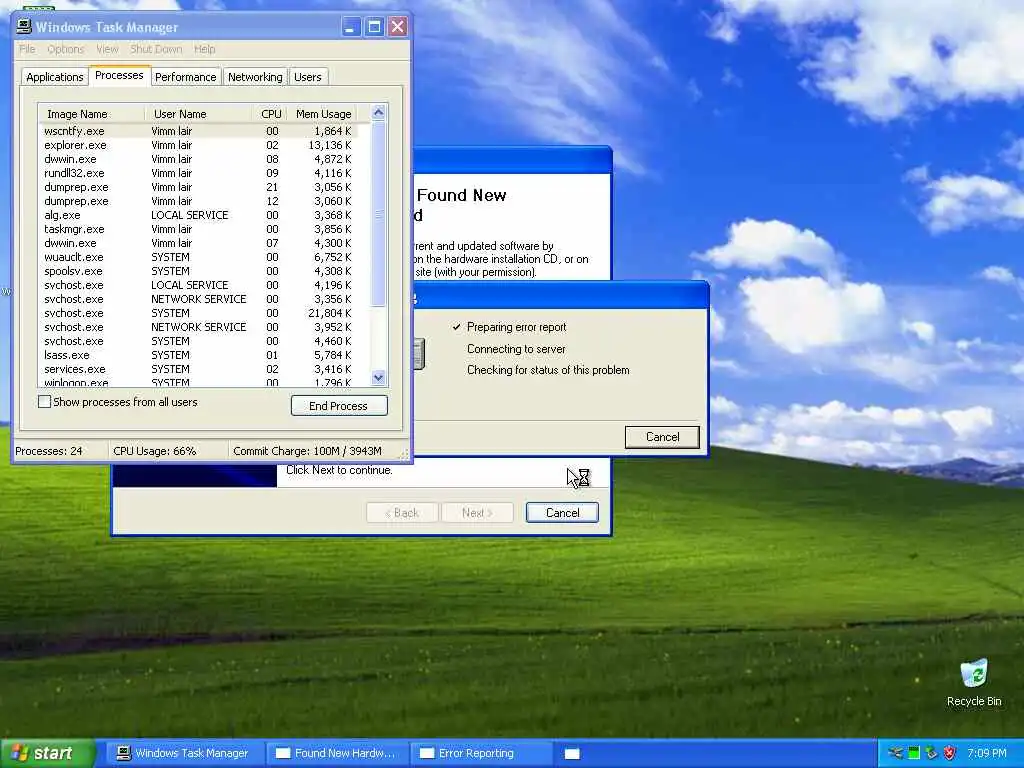
Task: Click CPU Usage: 66% in status bar
Action: pyautogui.click(x=155, y=451)
